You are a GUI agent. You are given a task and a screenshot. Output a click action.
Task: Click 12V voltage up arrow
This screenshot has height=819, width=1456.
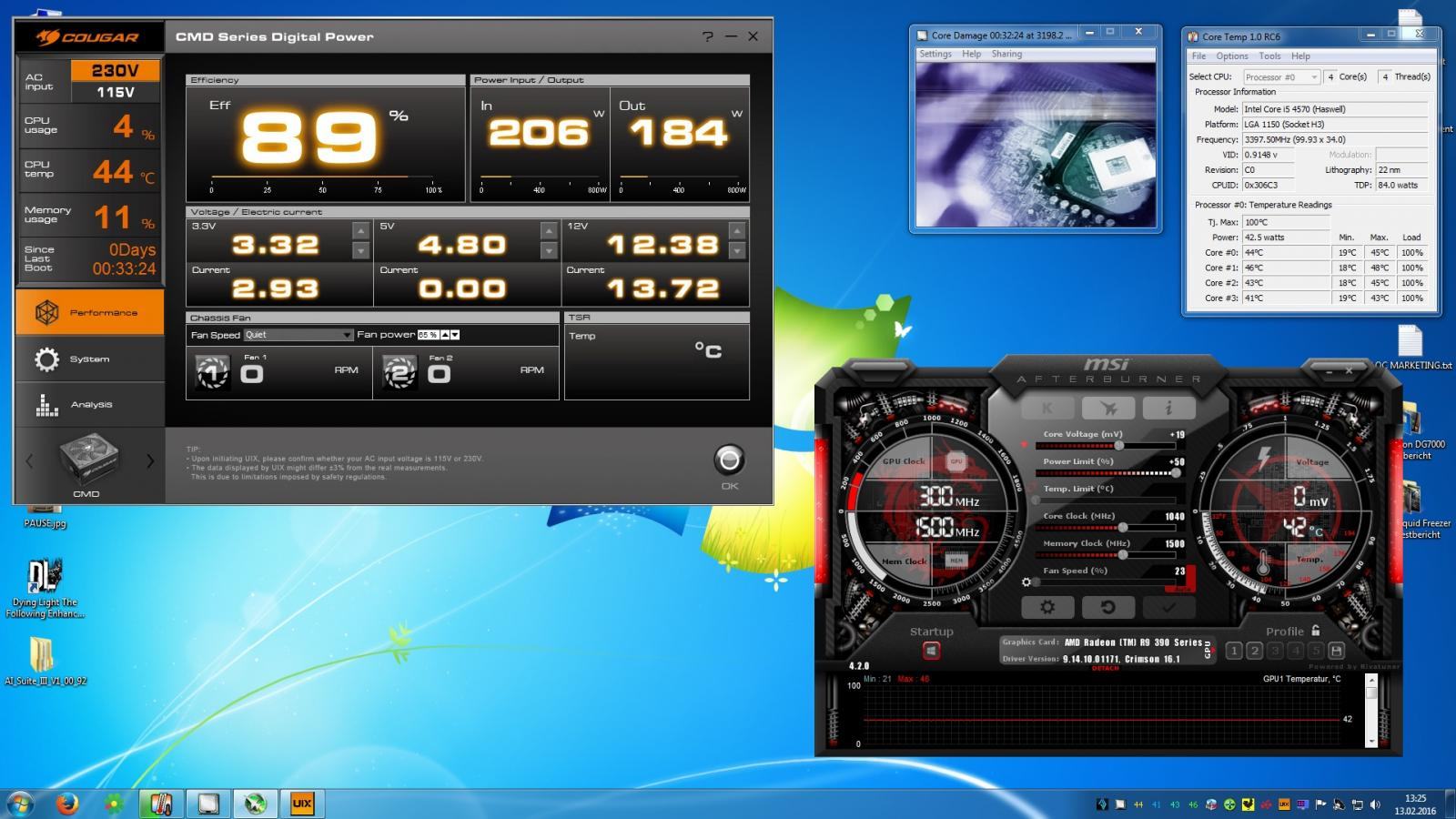tap(737, 231)
